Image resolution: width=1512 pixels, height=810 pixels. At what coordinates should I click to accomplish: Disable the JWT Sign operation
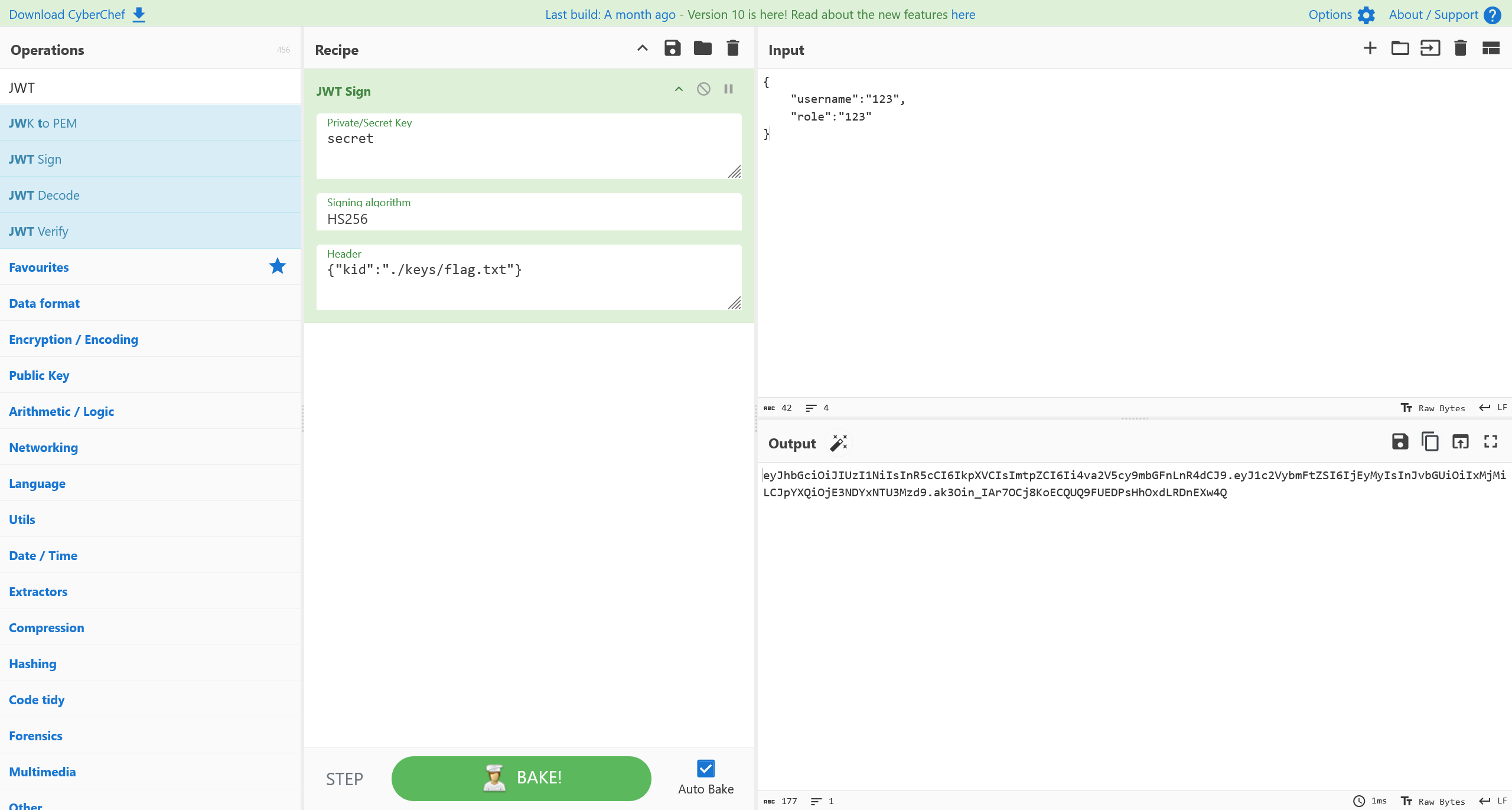pos(703,89)
